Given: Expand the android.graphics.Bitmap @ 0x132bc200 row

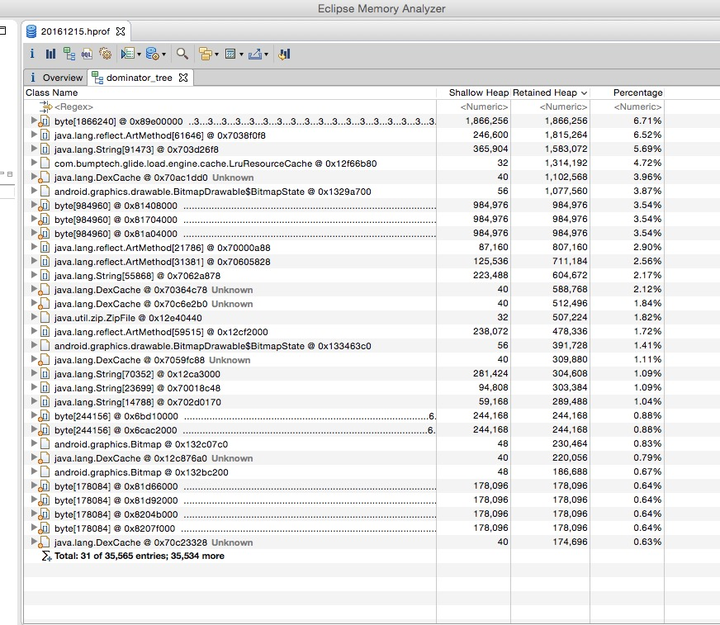Looking at the screenshot, I should (x=34, y=471).
